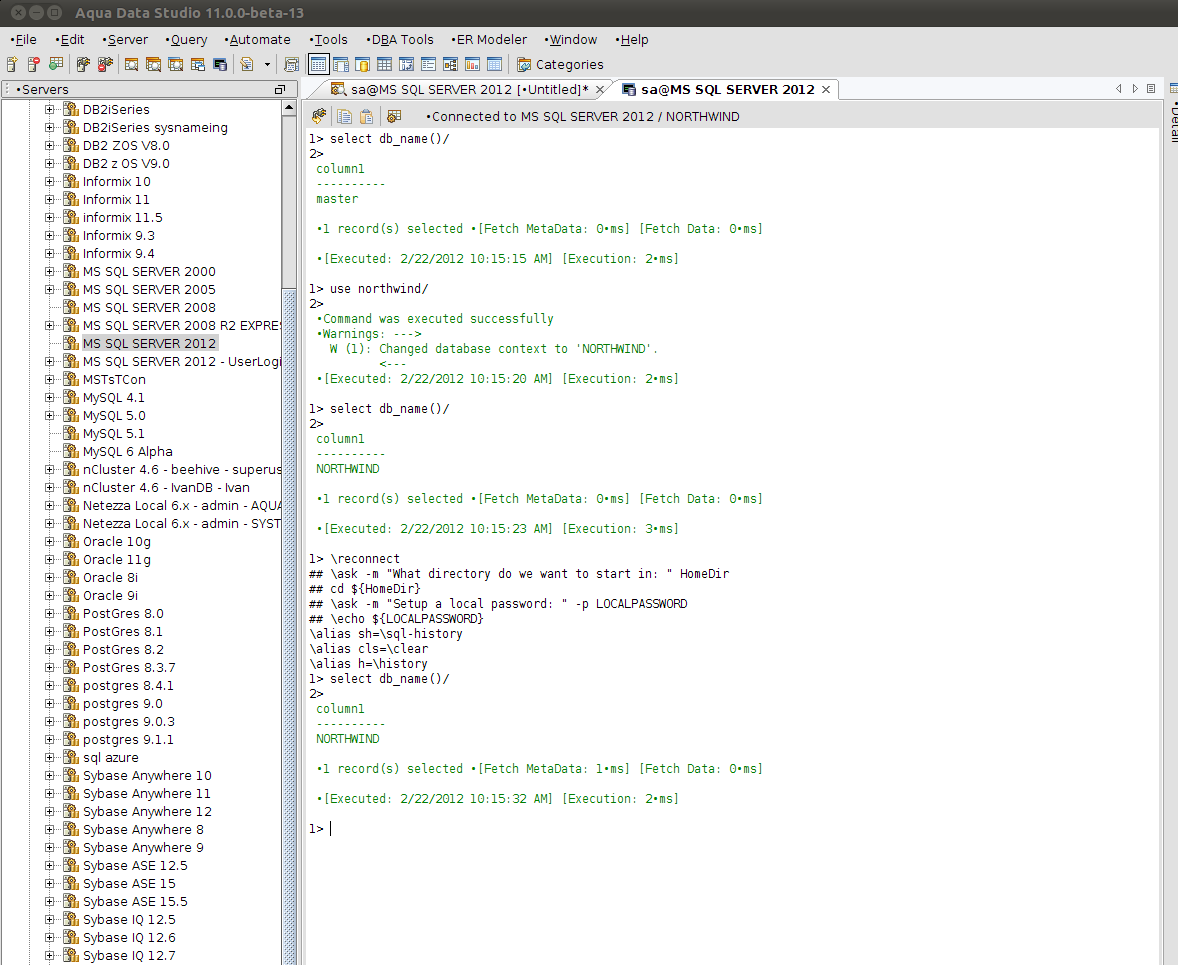The image size is (1178, 965).
Task: Select MySQL 6 Alpha in the tree
Action: (x=128, y=452)
